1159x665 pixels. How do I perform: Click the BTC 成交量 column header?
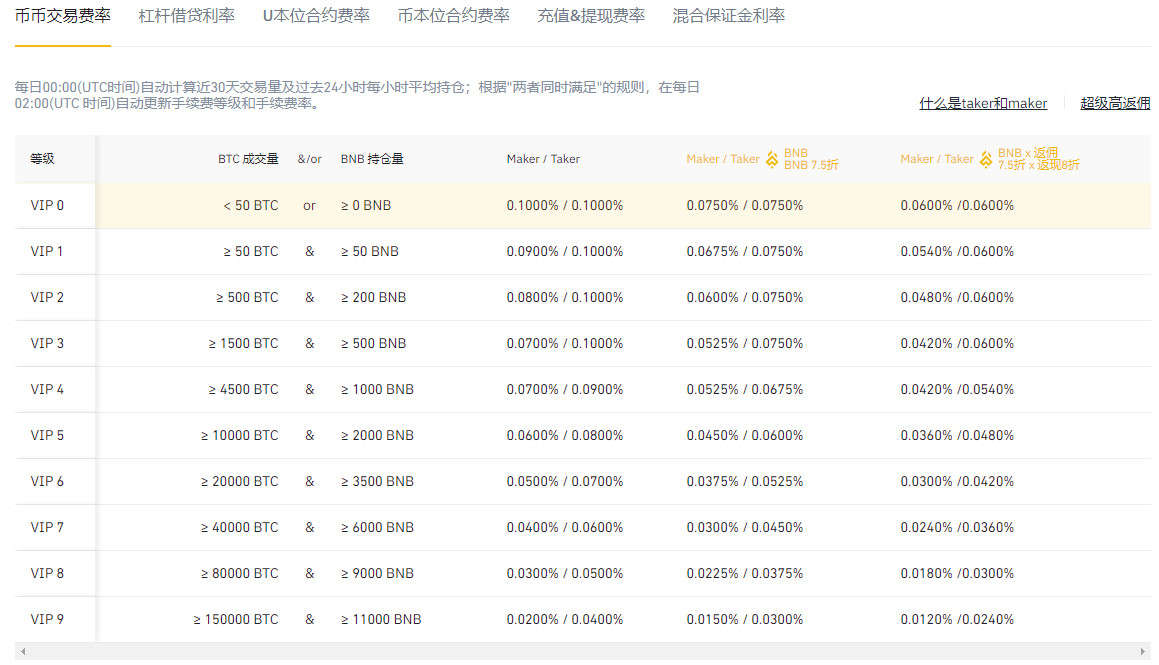248,159
